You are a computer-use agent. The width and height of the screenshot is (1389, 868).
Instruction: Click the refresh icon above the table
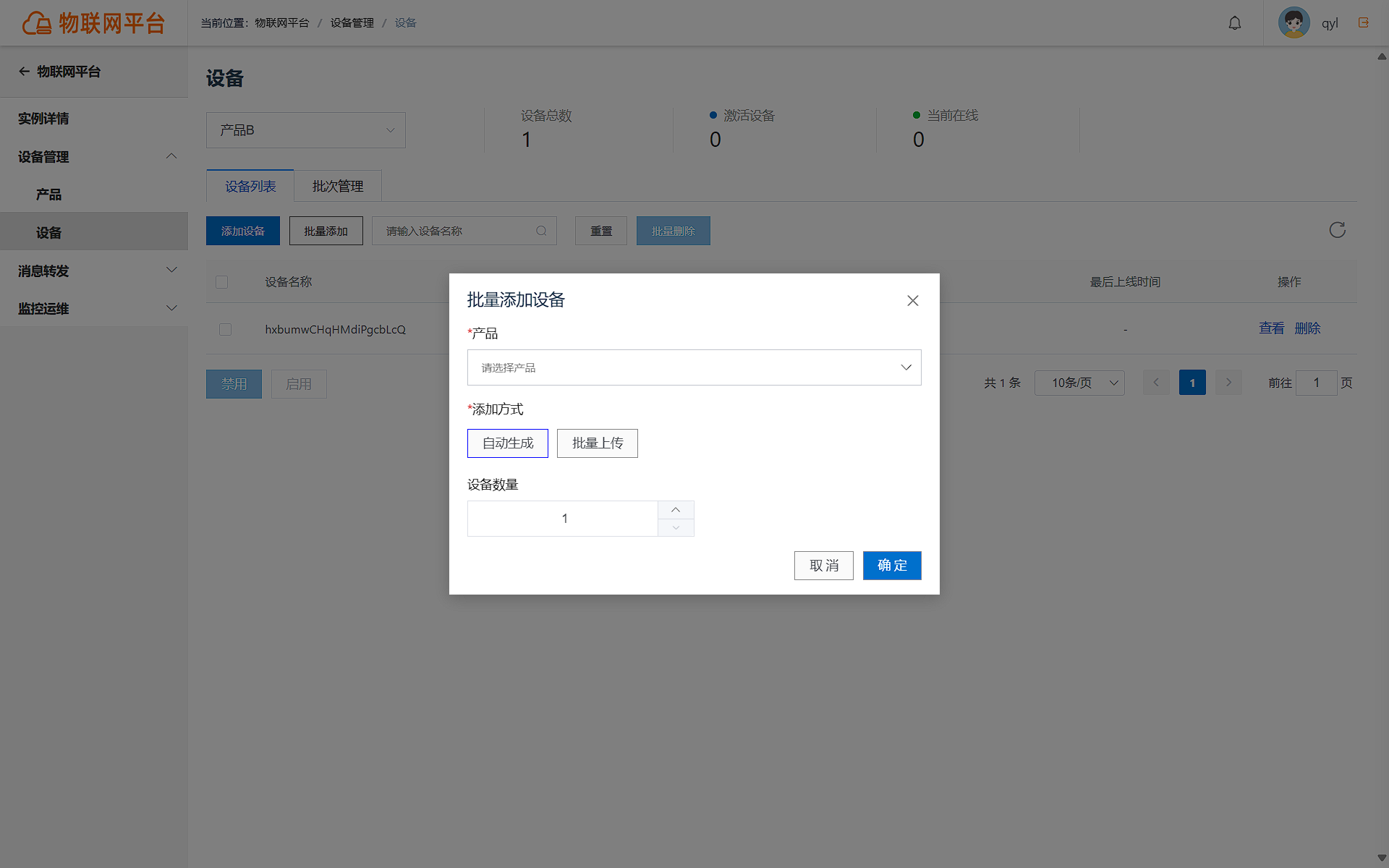click(x=1337, y=230)
